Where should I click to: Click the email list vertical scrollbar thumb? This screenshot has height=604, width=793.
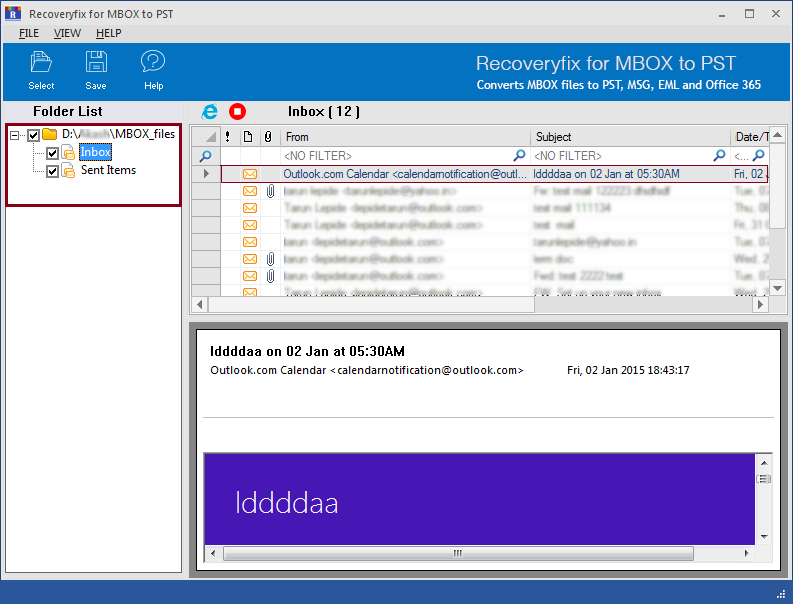(777, 186)
